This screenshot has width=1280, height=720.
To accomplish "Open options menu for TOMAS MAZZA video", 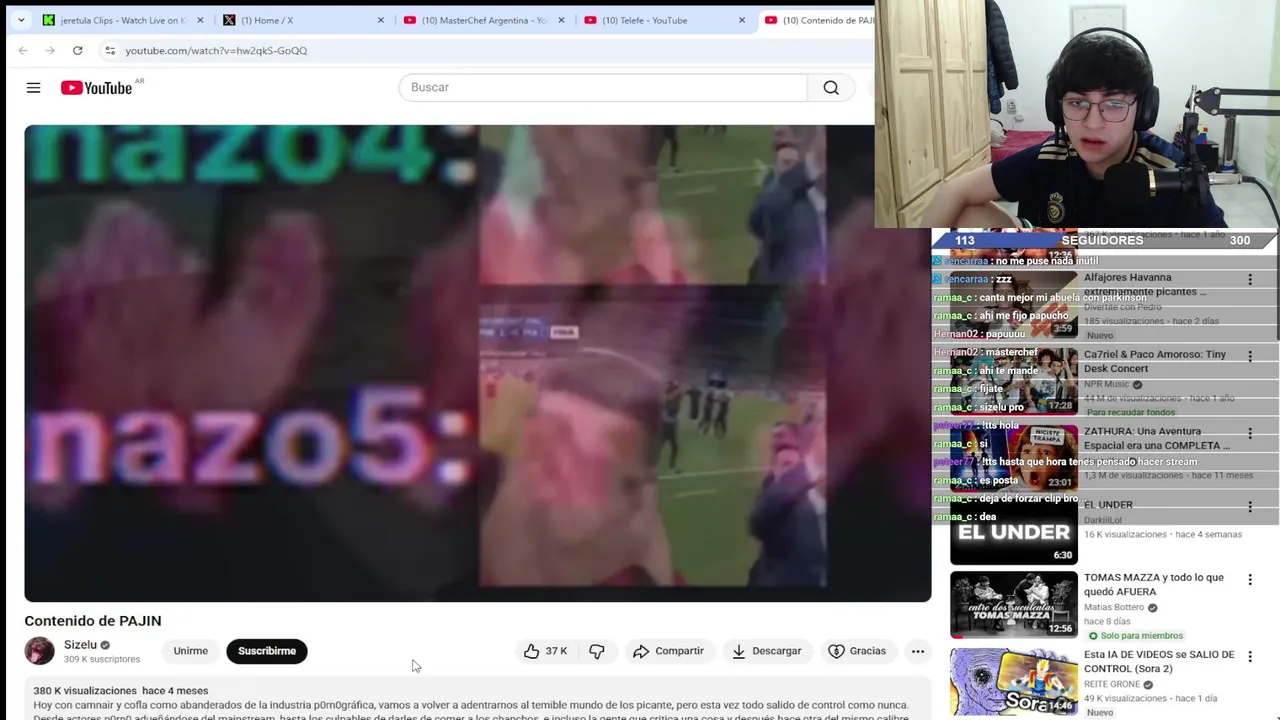I will tap(1249, 580).
